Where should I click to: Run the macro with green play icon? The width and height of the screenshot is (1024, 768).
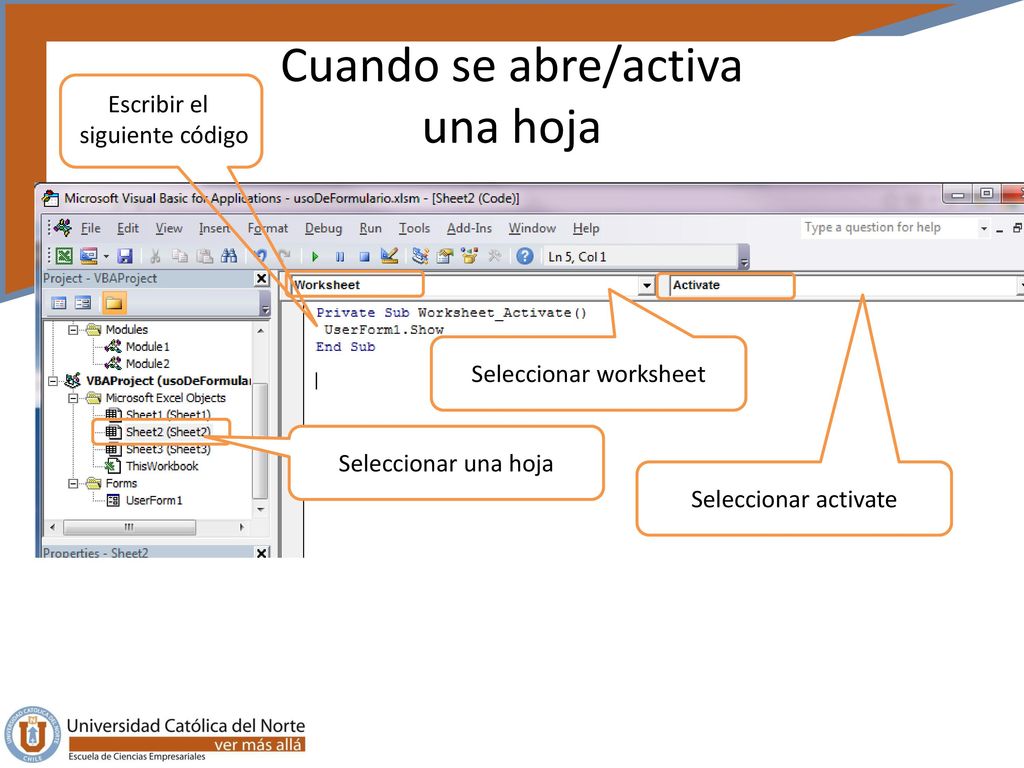click(315, 257)
